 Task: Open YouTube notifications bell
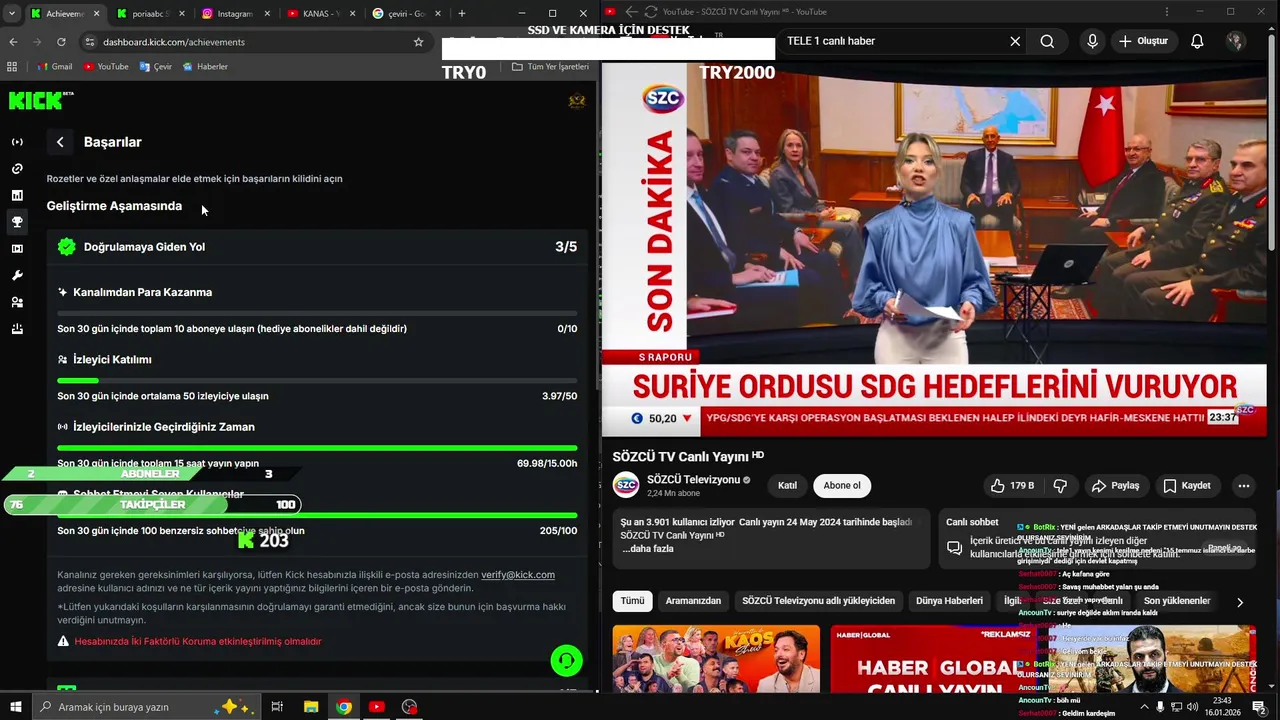click(x=1197, y=41)
